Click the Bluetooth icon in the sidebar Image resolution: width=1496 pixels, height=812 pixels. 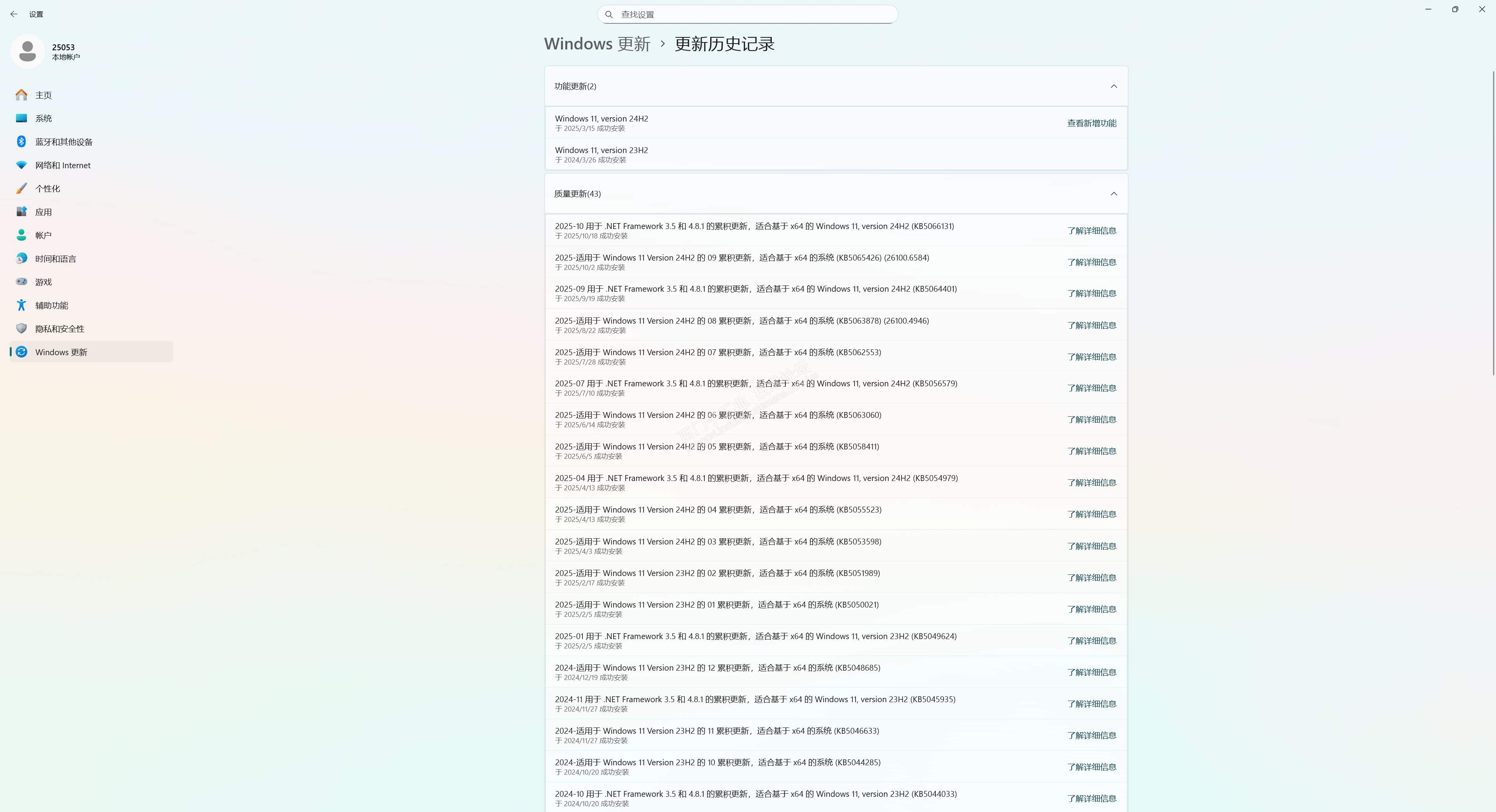pos(21,142)
